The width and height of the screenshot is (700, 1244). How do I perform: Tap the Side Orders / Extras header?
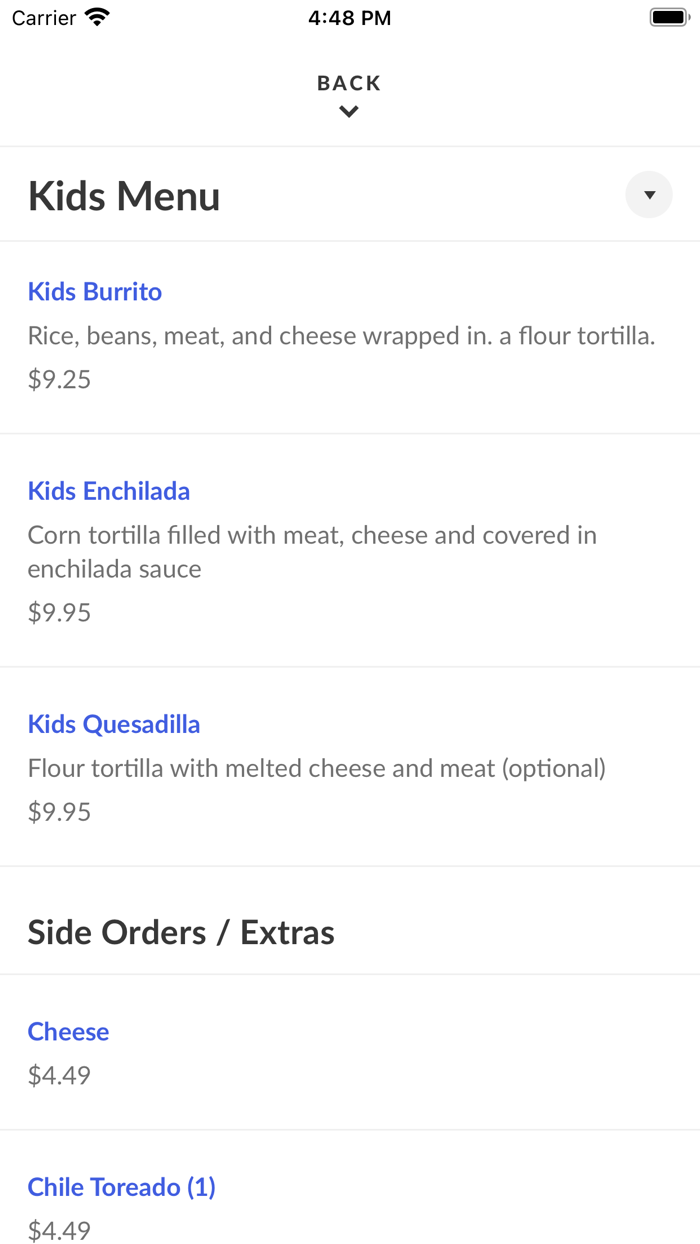(181, 932)
